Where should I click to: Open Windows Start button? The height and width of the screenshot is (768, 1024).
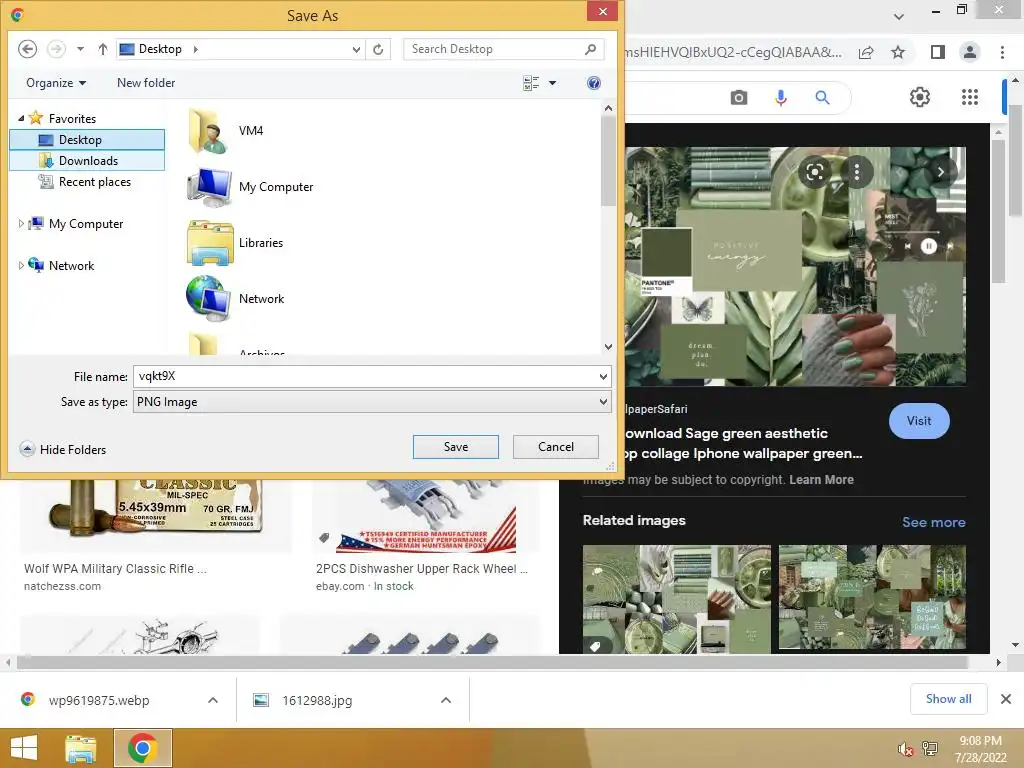24,748
